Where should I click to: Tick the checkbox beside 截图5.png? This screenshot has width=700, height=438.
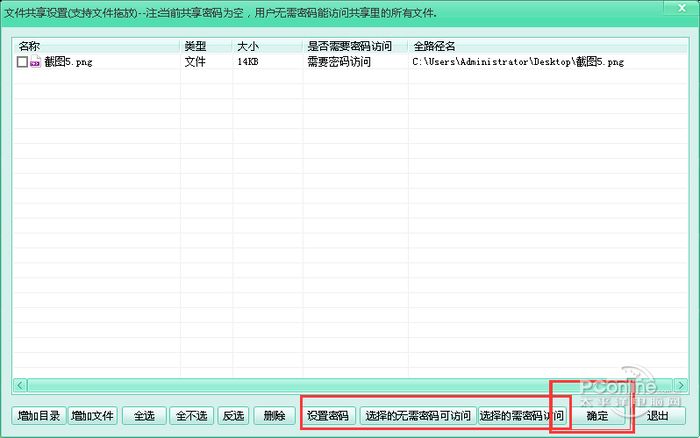(x=22, y=62)
